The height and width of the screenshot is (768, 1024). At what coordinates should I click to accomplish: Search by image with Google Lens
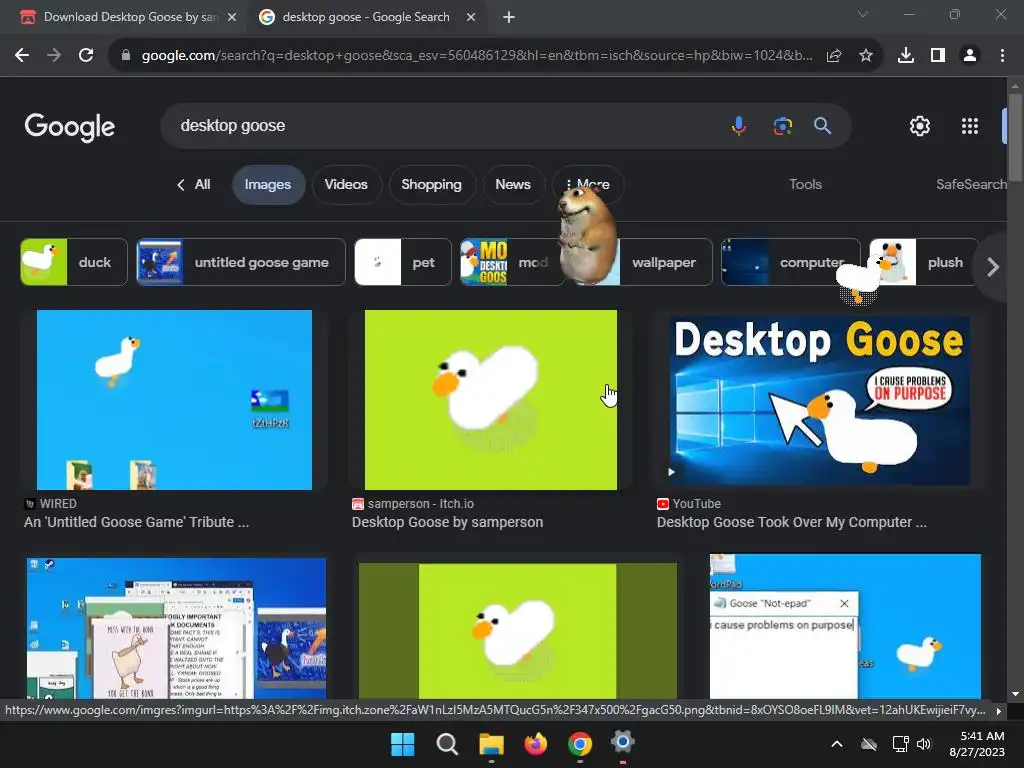[x=782, y=125]
